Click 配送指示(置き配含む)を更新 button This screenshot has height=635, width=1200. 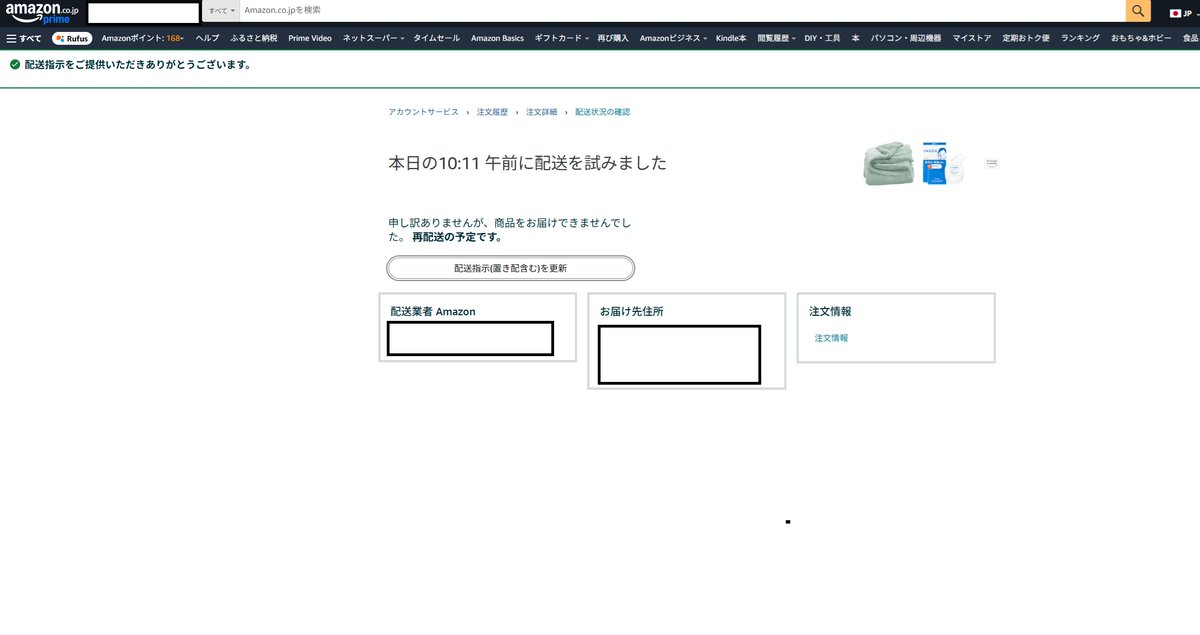coord(511,268)
